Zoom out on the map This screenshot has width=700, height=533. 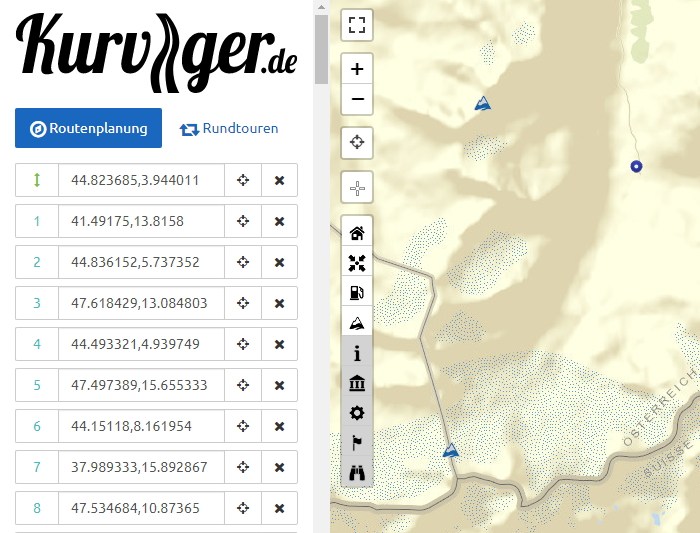[357, 100]
